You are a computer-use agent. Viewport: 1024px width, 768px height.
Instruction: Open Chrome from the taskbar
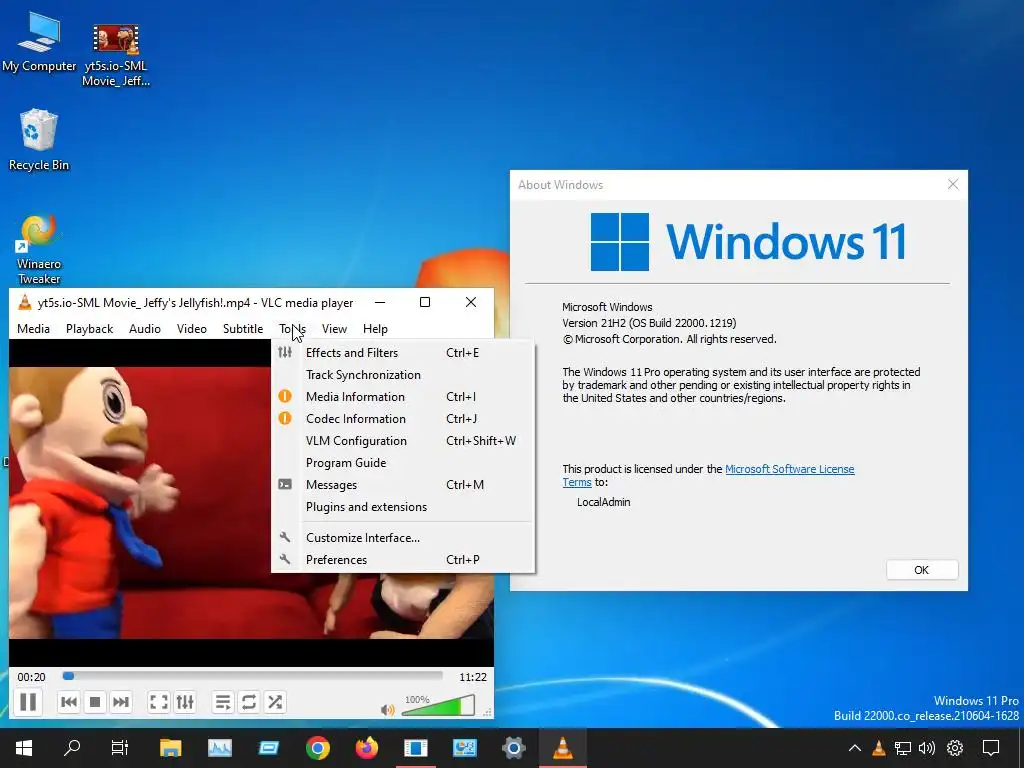[318, 748]
